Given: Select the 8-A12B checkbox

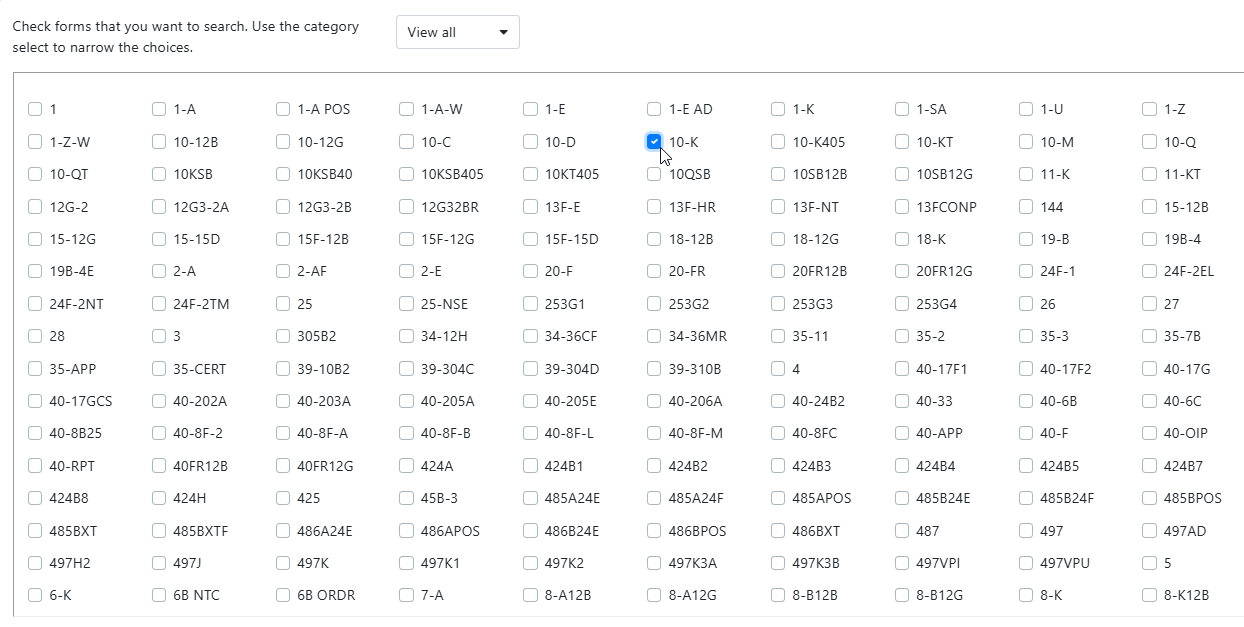Looking at the screenshot, I should (530, 595).
